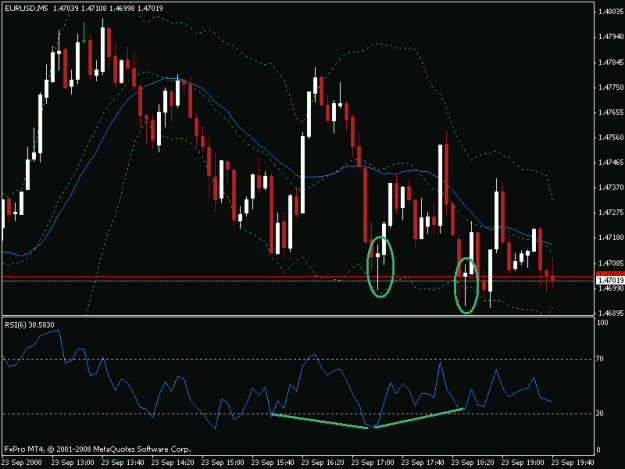The height and width of the screenshot is (469, 625).
Task: Click the 23 Sep 18:20 time label
Action: [473, 463]
